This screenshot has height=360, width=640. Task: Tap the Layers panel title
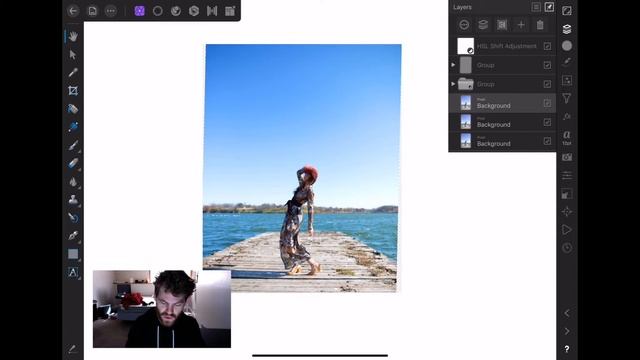coord(462,7)
